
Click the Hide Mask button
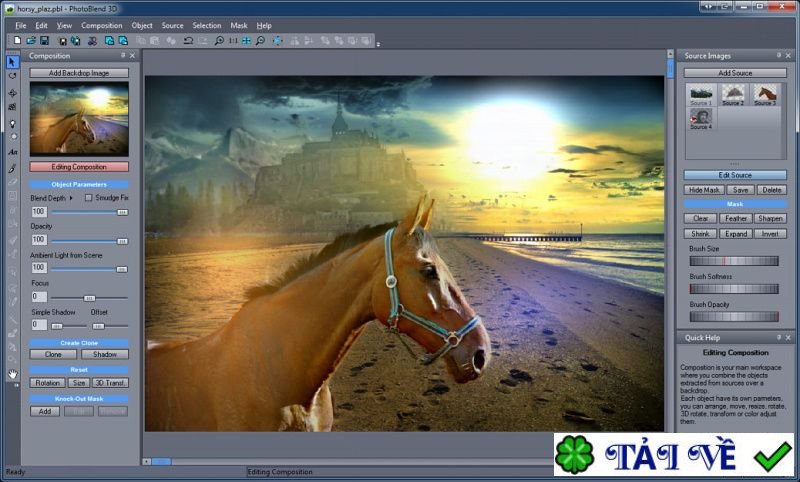pyautogui.click(x=704, y=190)
